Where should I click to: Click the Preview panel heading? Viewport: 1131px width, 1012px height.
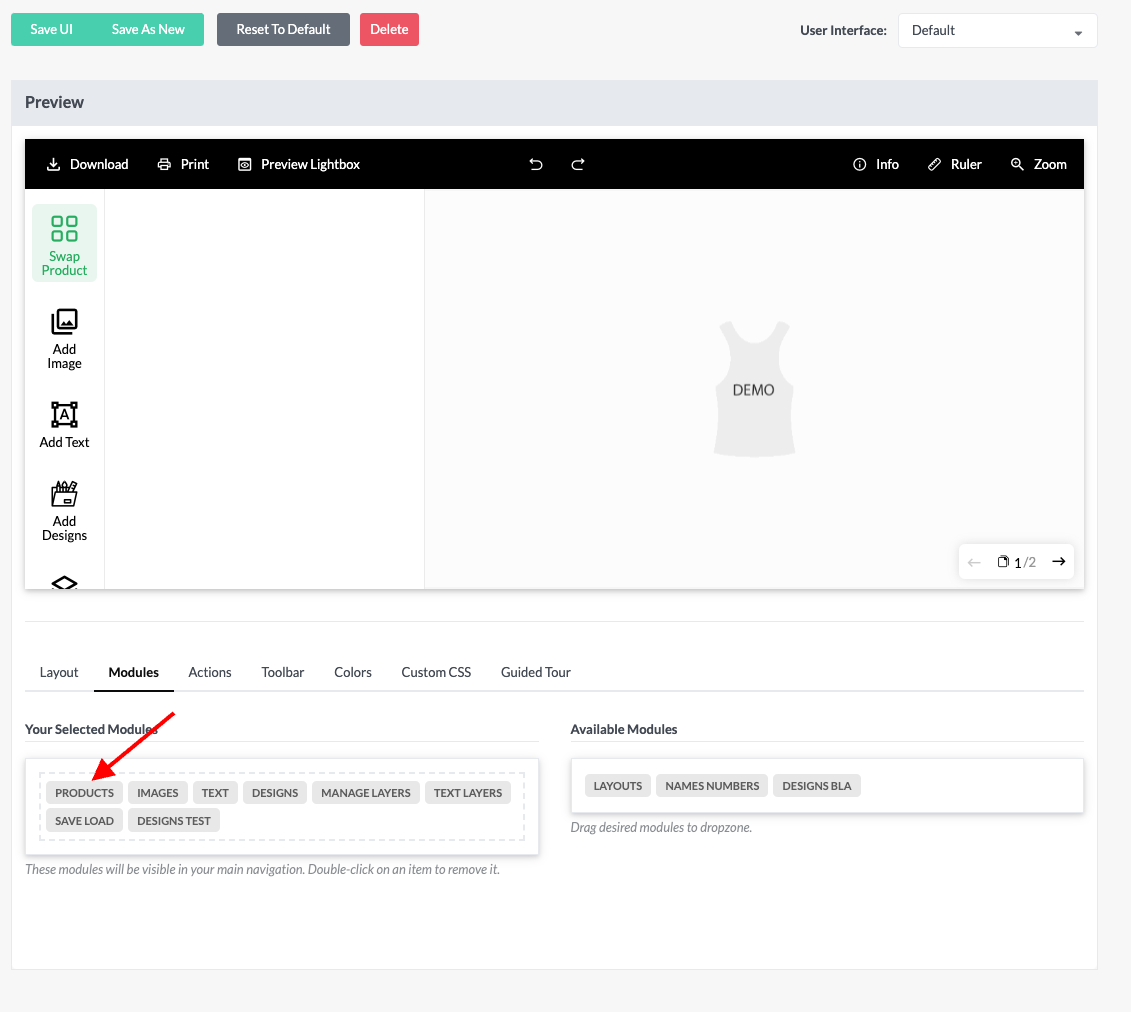(55, 102)
